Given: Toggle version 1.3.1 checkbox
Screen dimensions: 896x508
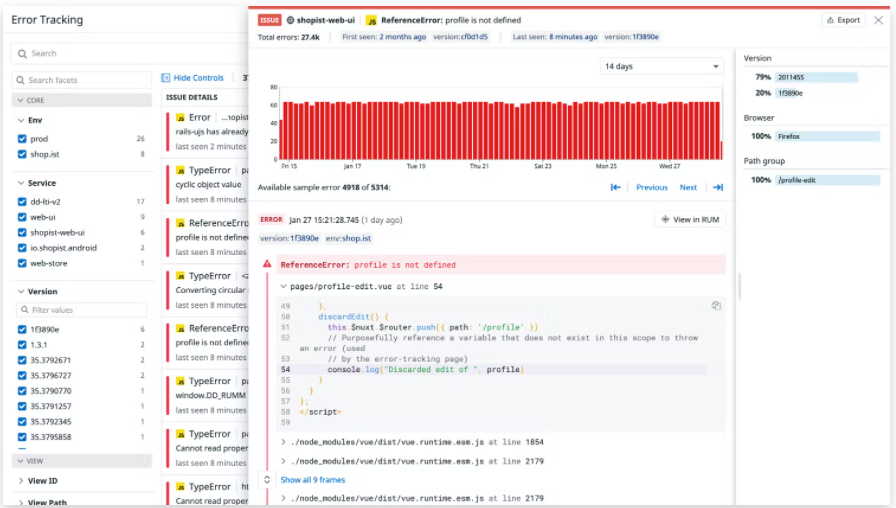Looking at the screenshot, I should [x=22, y=345].
